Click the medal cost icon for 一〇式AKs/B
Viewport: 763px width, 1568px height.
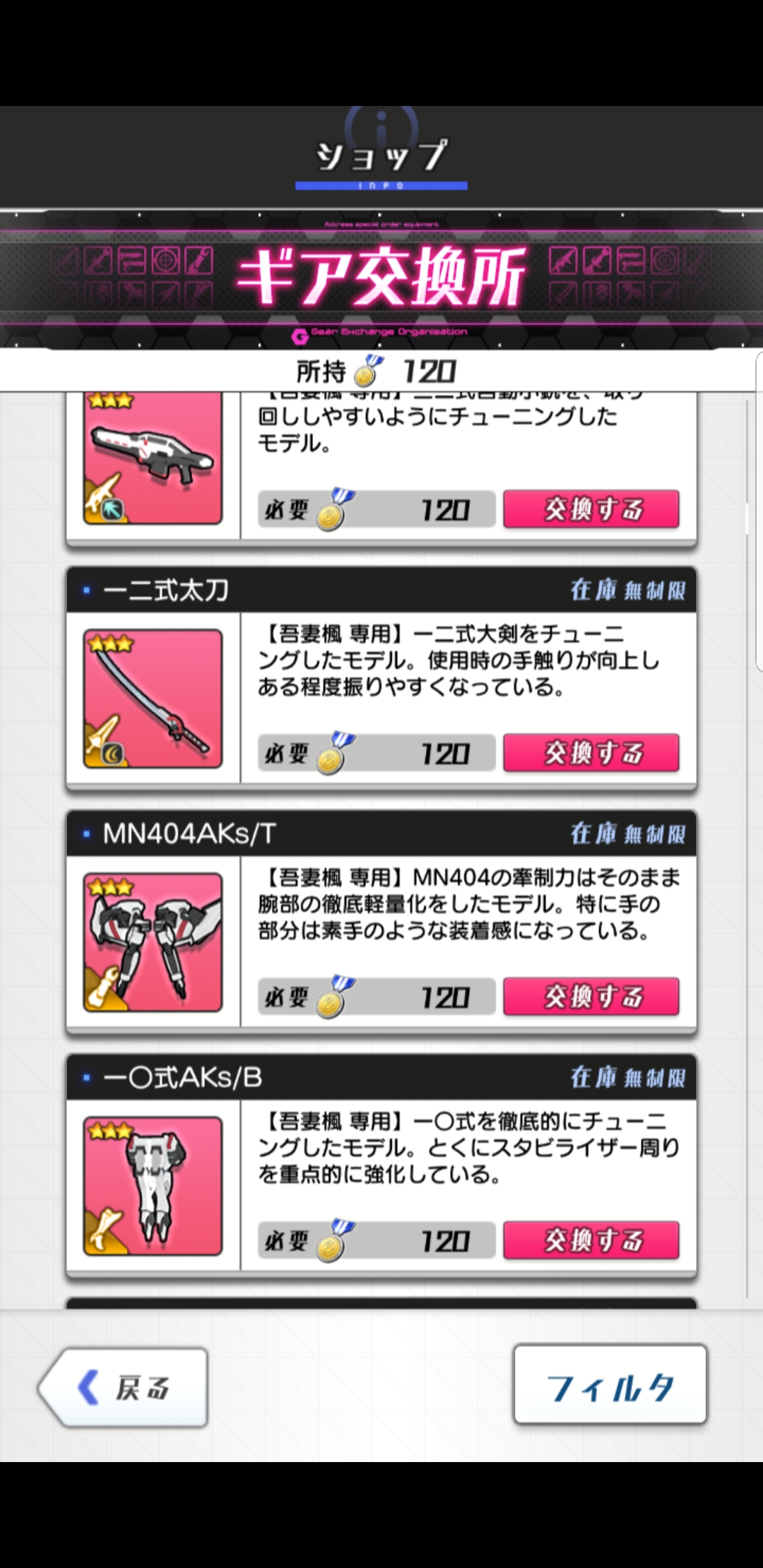pos(334,1241)
